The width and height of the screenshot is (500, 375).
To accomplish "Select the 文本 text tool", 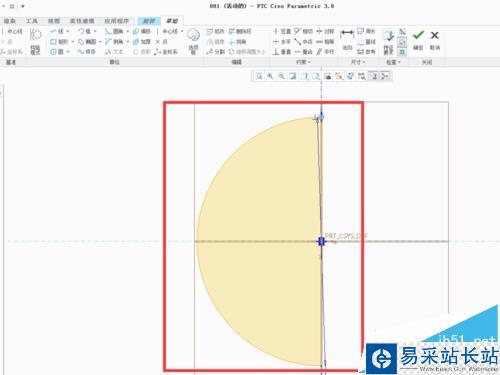I will (x=114, y=52).
